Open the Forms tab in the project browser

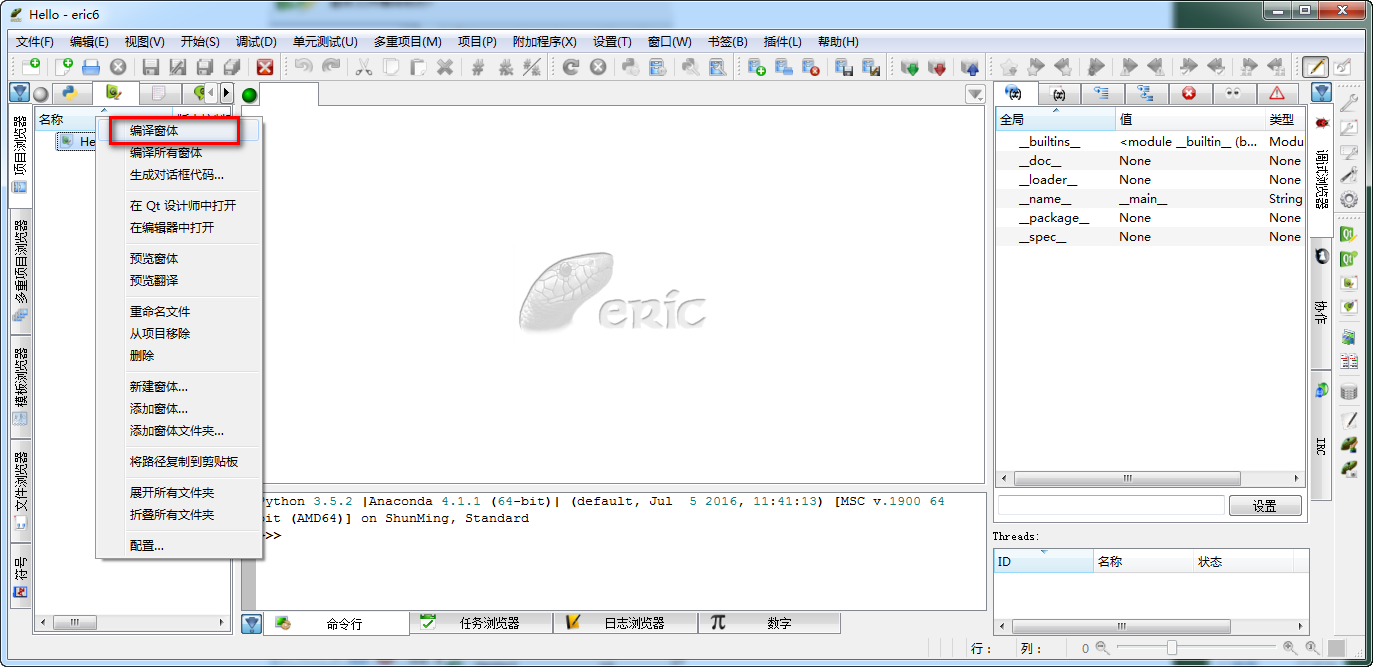tap(115, 93)
